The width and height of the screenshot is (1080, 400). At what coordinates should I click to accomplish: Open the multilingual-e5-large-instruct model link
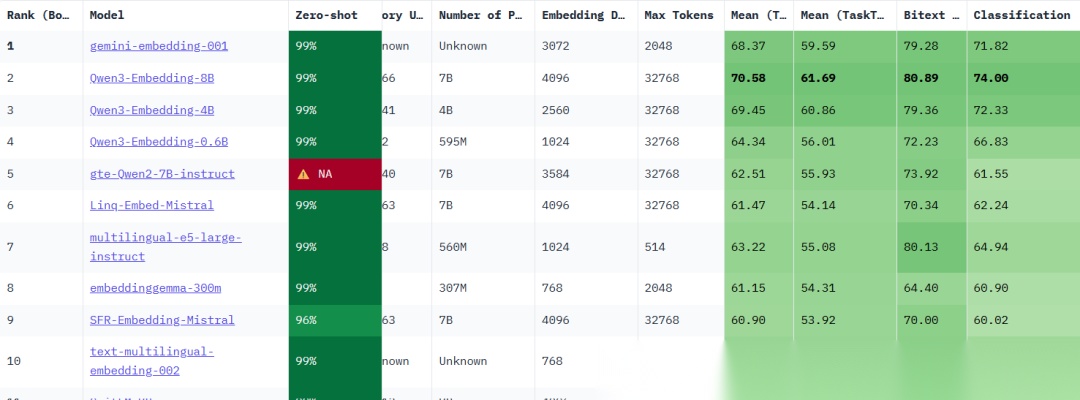point(165,246)
